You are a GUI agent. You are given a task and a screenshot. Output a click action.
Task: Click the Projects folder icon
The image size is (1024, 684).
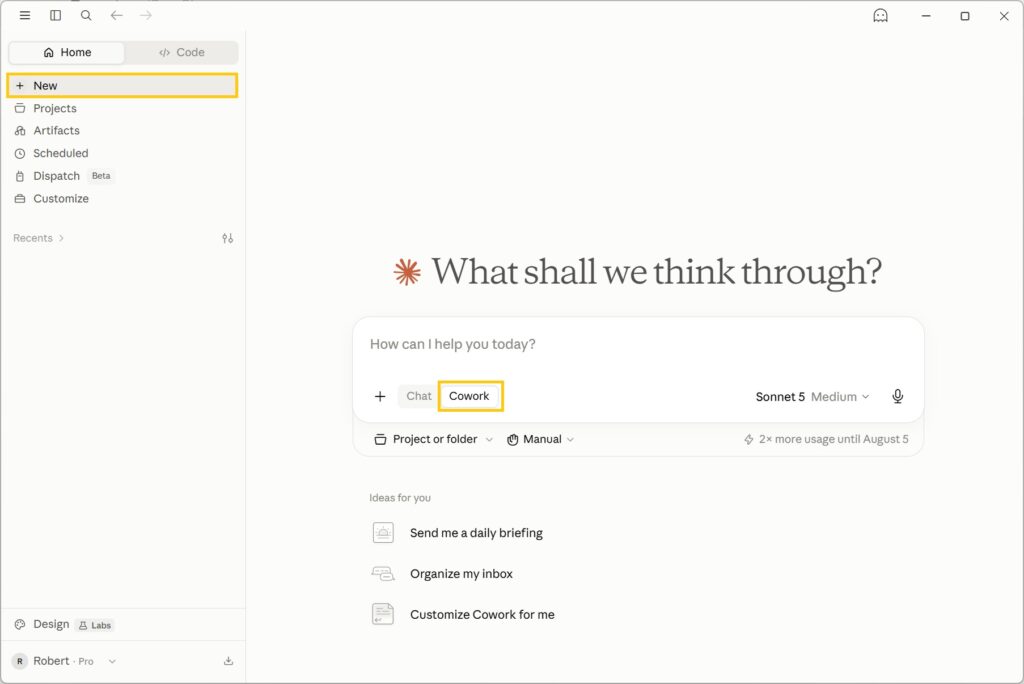click(x=20, y=108)
